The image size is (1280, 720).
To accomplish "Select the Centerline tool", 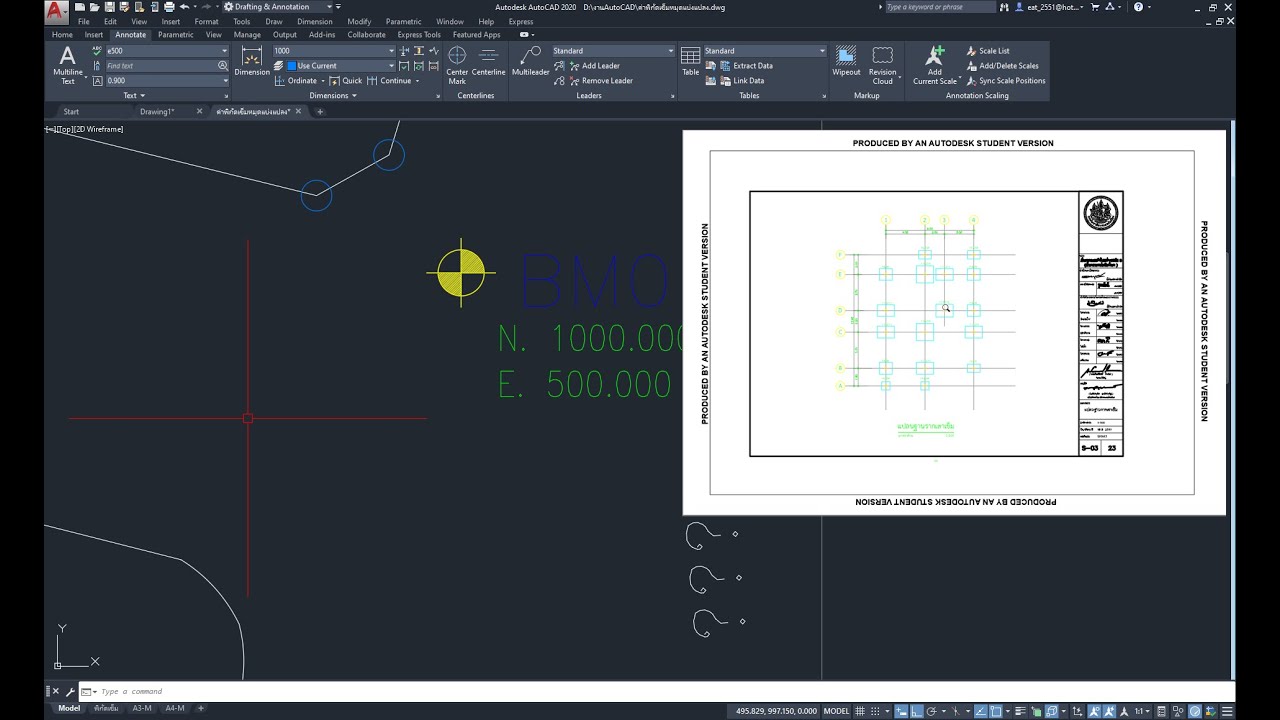I will pos(489,61).
